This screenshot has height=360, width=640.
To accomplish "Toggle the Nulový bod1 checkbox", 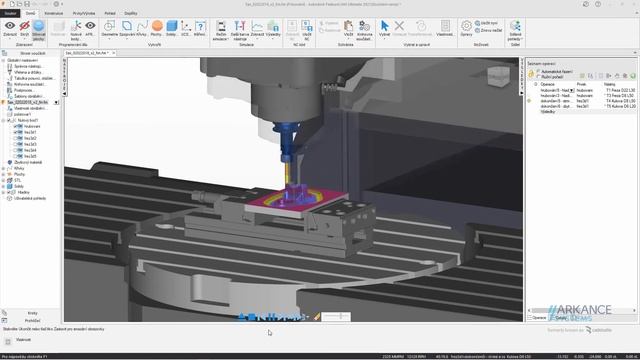I will coord(9,120).
